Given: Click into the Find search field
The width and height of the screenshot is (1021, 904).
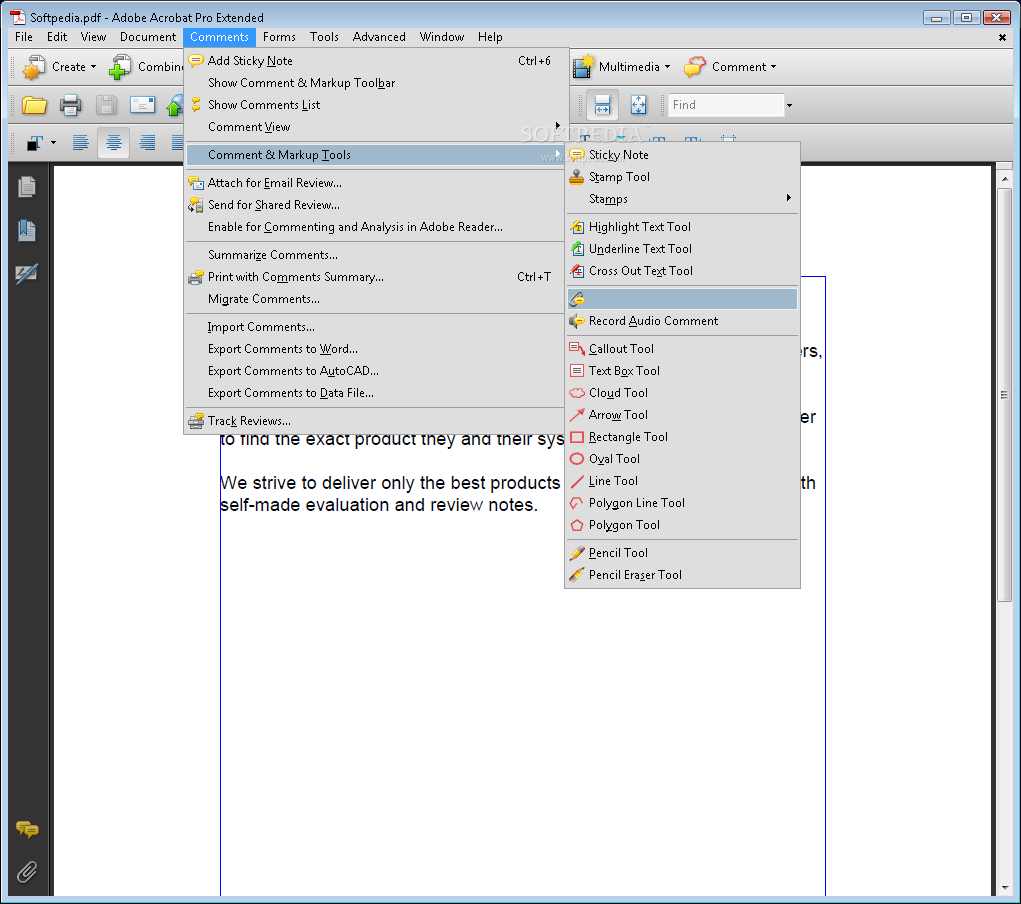Looking at the screenshot, I should point(725,106).
